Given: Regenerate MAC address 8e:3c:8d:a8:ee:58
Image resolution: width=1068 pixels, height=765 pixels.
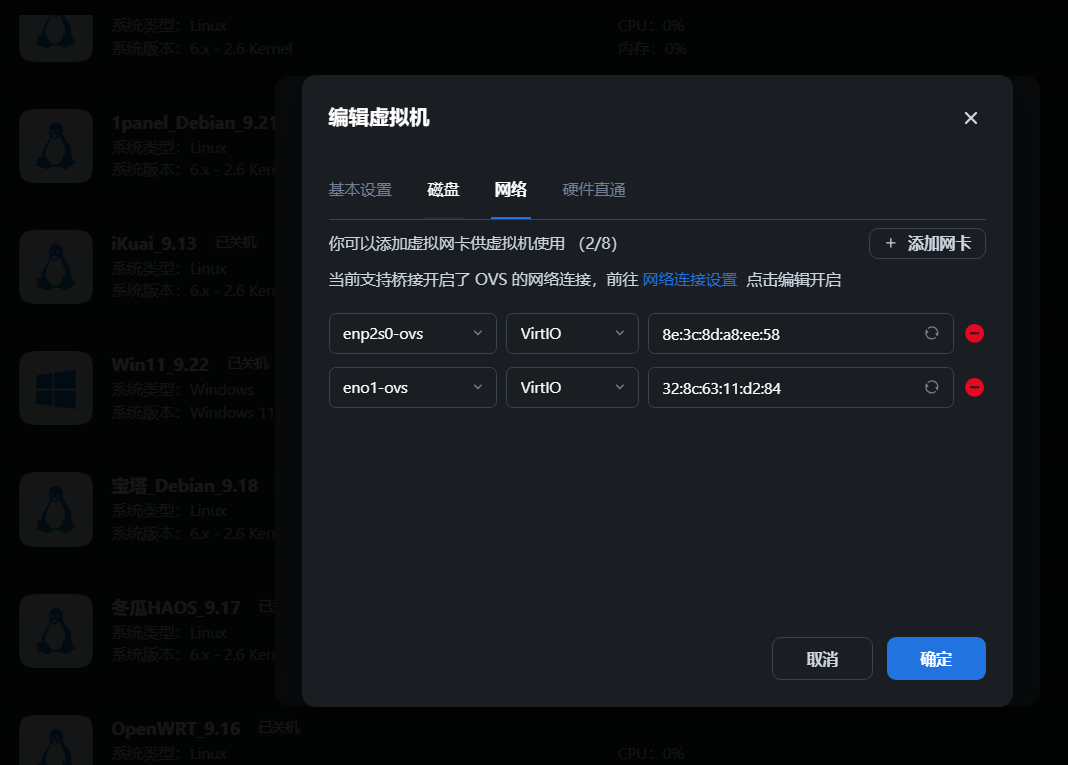Looking at the screenshot, I should pos(931,333).
